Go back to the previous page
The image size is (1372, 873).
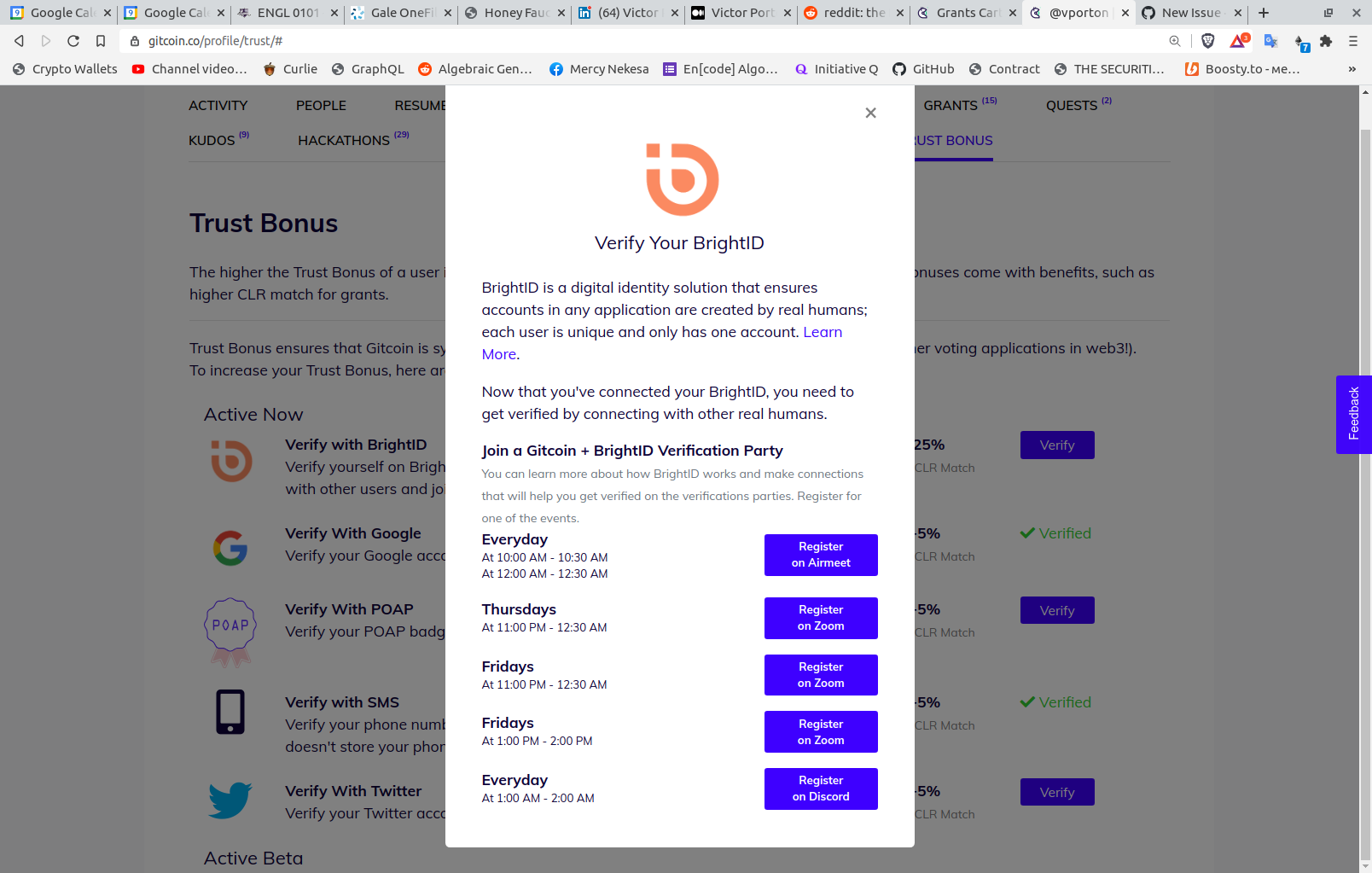click(x=19, y=41)
